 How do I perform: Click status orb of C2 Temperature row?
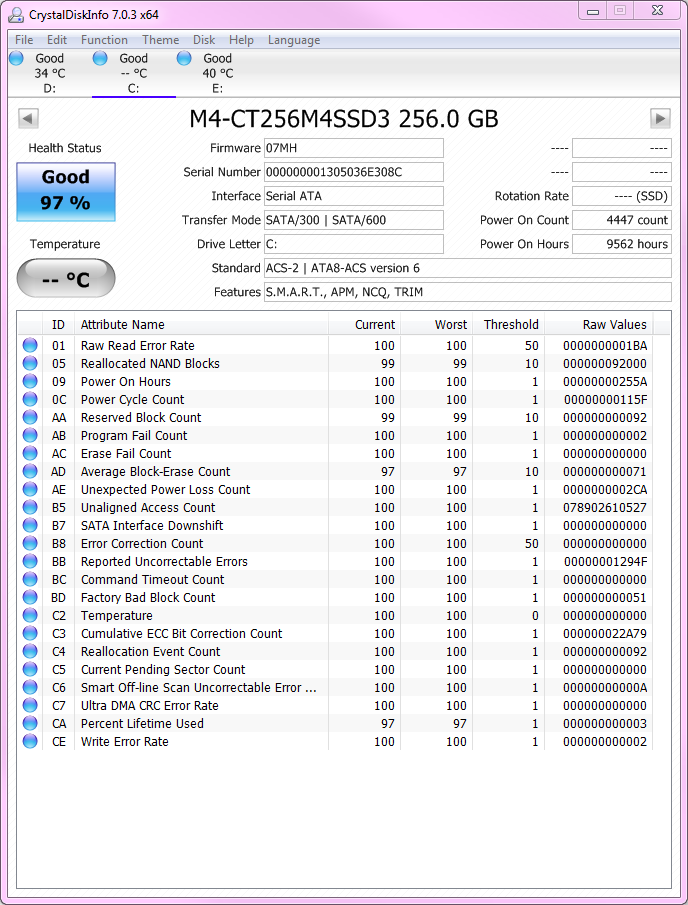[x=30, y=615]
